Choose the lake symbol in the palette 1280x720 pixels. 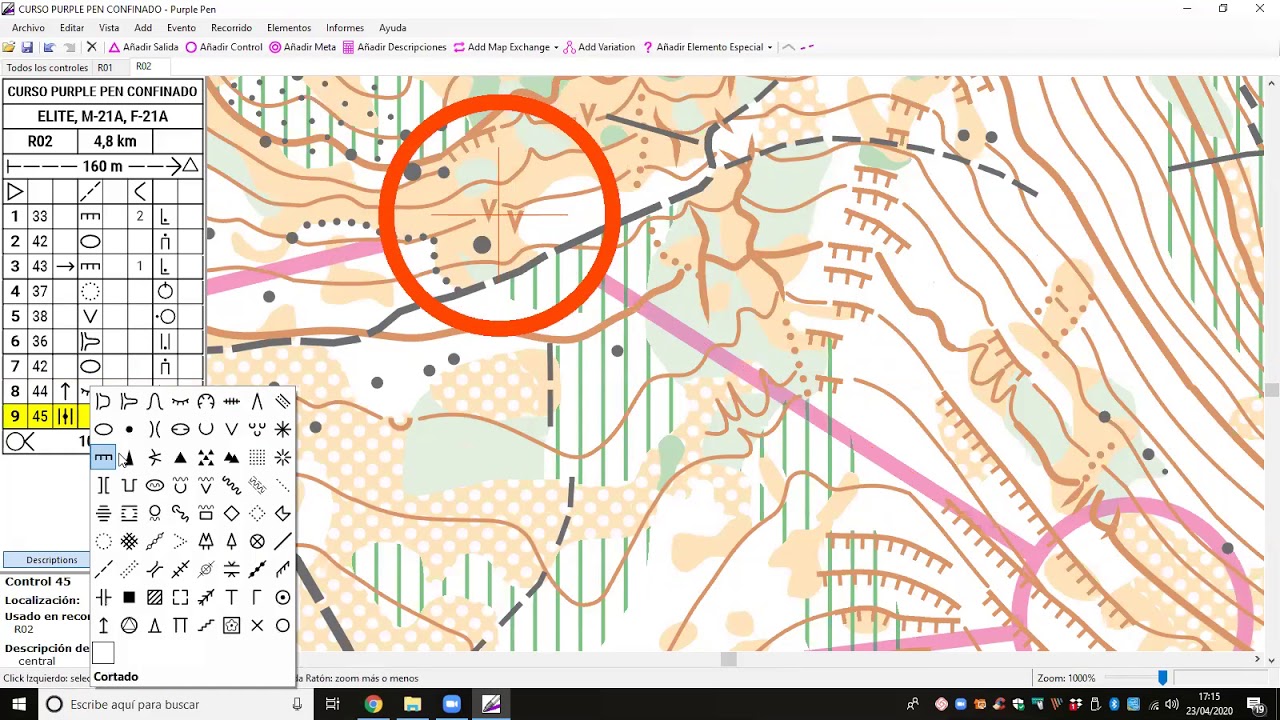pyautogui.click(x=155, y=485)
